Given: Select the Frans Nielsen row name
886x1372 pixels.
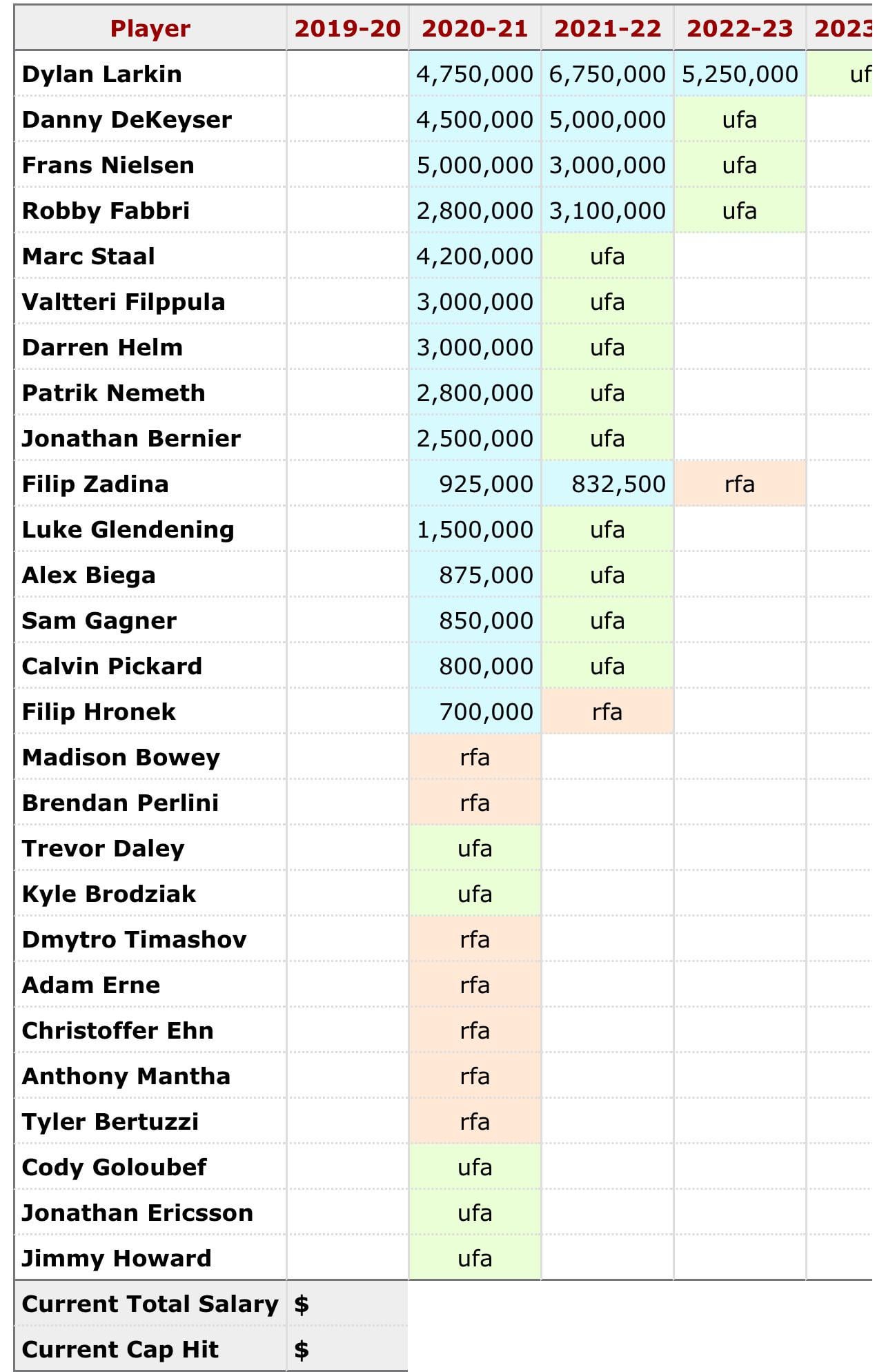Looking at the screenshot, I should [x=108, y=165].
